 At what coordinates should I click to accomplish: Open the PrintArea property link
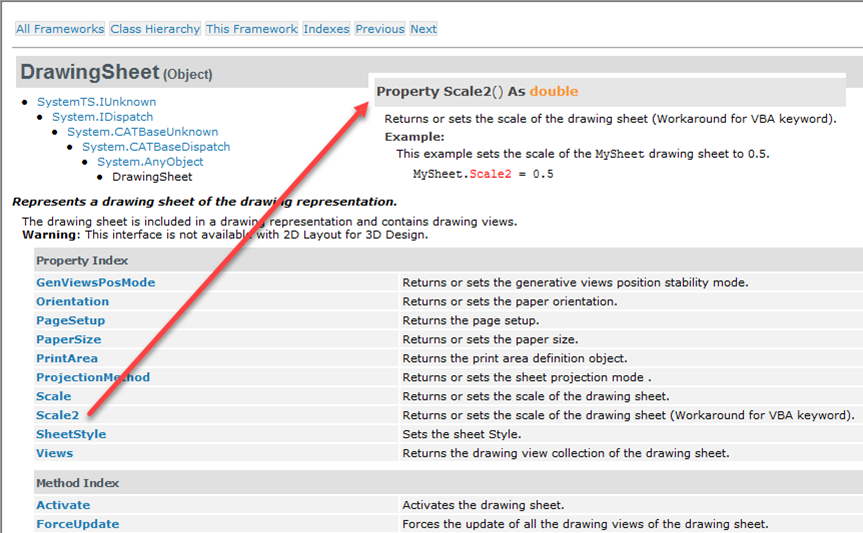pyautogui.click(x=67, y=358)
